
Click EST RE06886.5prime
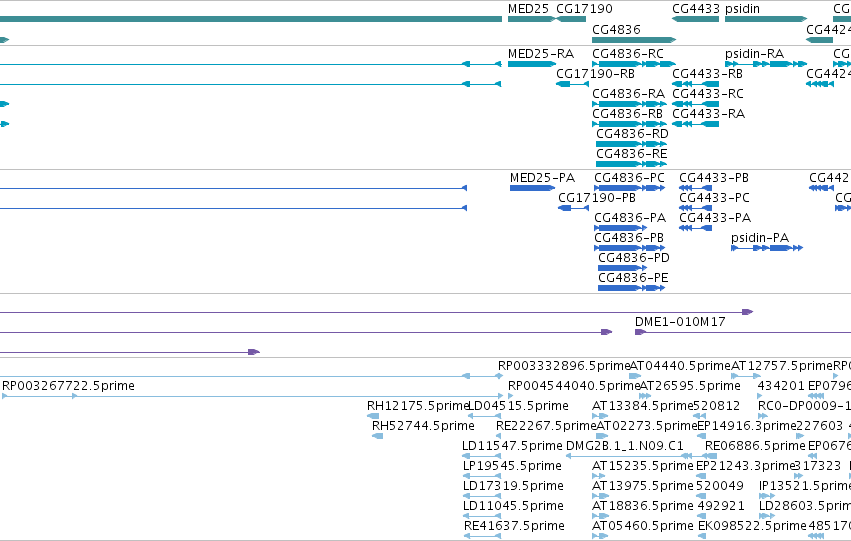755,447
